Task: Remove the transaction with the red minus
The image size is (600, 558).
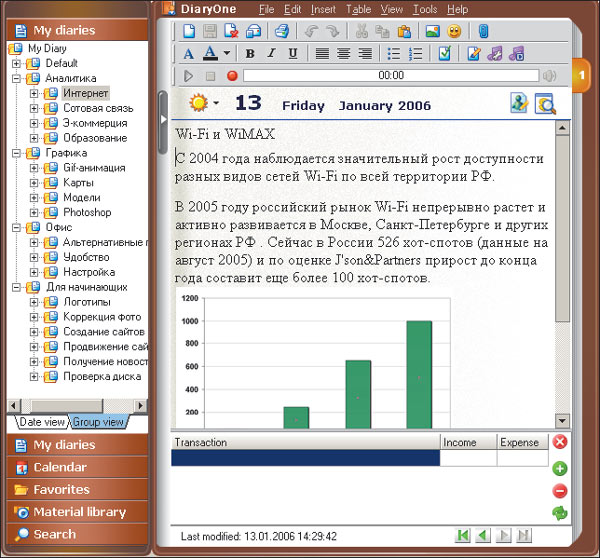Action: [x=560, y=490]
